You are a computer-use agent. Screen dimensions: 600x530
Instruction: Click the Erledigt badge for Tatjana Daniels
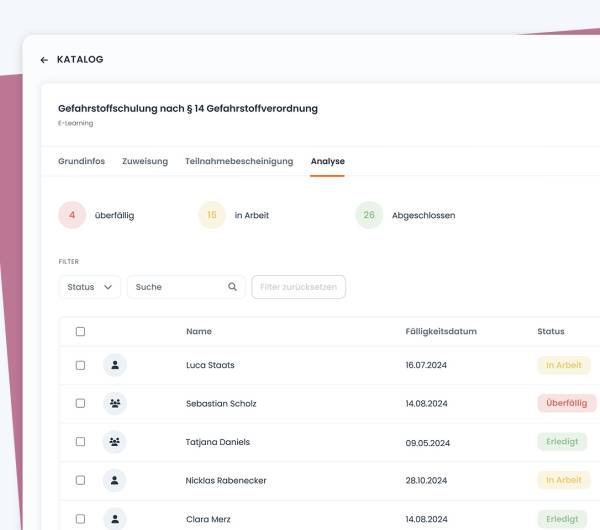click(x=562, y=442)
